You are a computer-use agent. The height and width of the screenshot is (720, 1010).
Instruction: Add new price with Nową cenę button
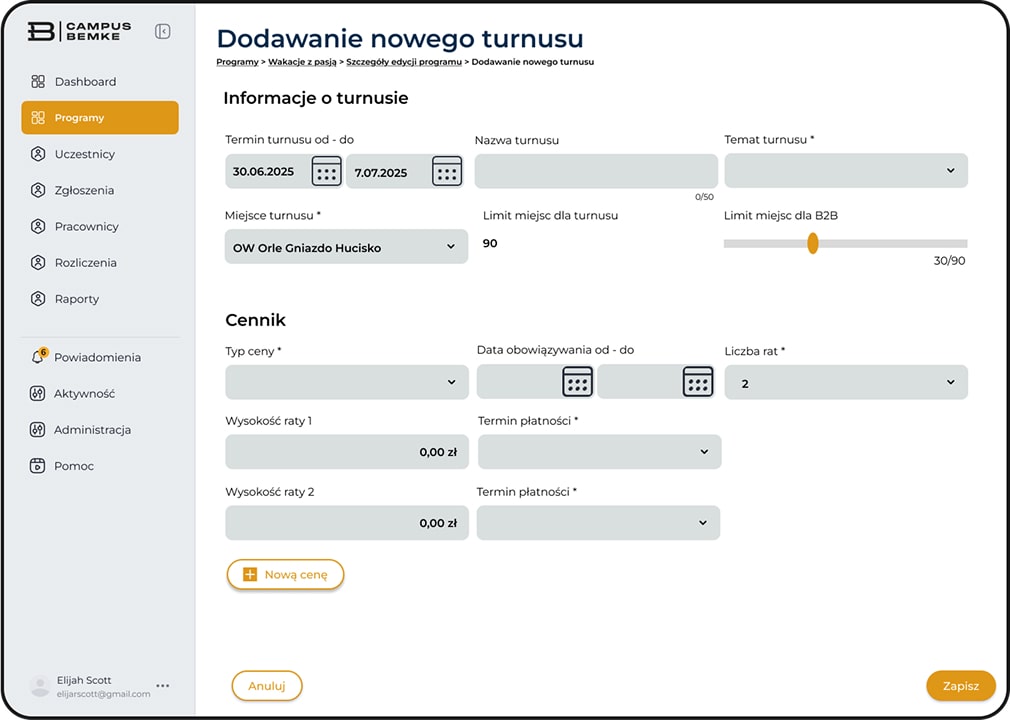(x=285, y=575)
